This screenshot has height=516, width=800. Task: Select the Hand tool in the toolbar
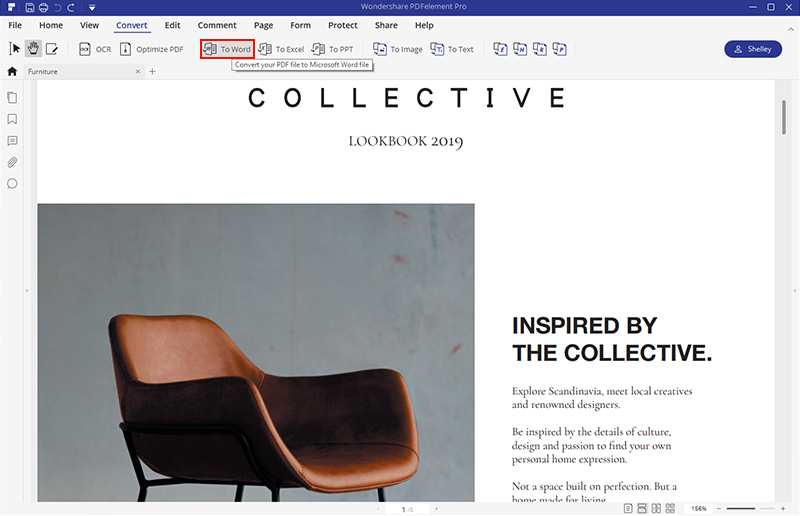33,49
